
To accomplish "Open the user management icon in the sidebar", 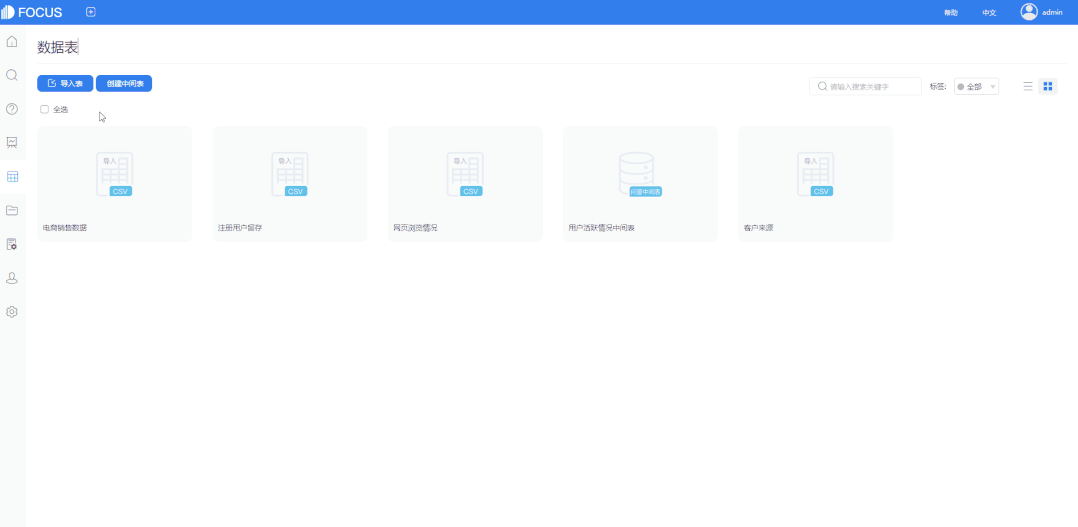I will coord(12,278).
